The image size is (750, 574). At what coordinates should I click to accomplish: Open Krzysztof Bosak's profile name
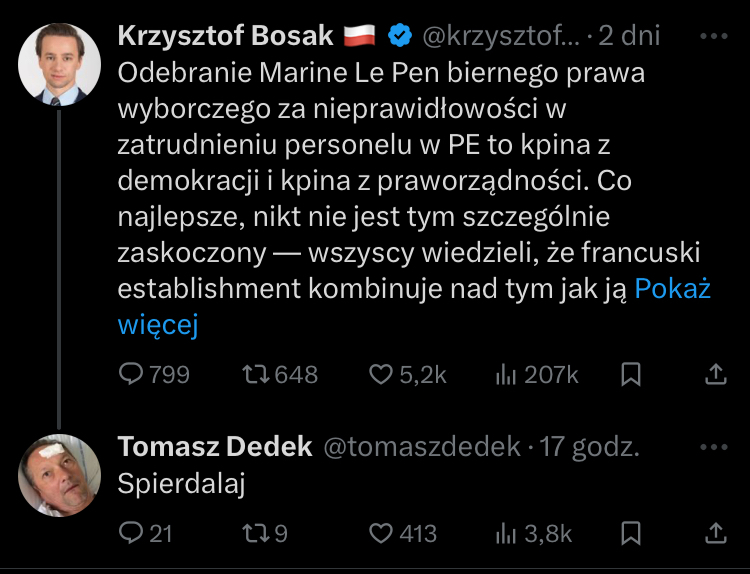pos(225,36)
